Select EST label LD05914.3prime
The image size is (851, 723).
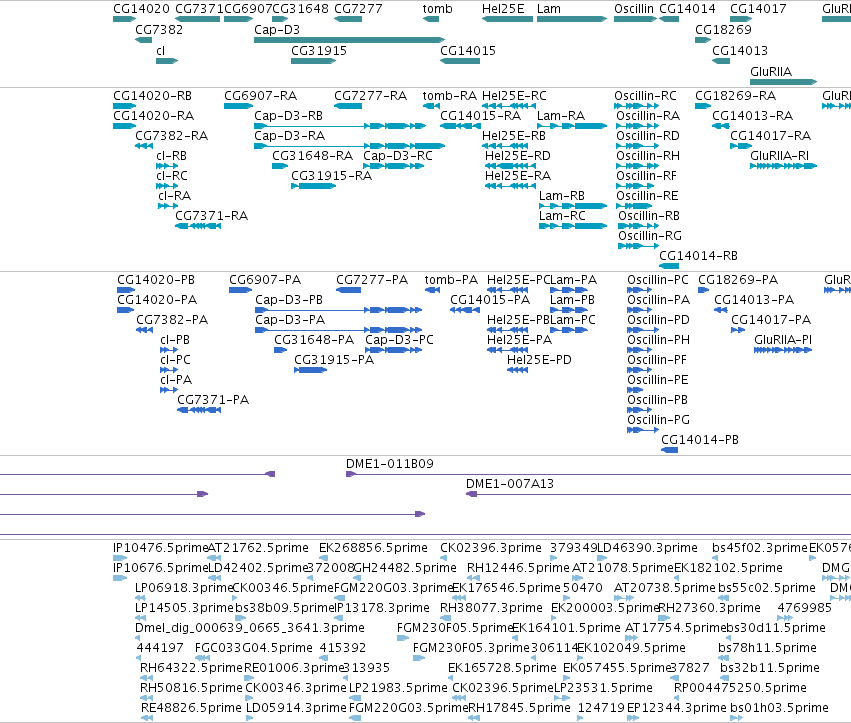click(296, 708)
